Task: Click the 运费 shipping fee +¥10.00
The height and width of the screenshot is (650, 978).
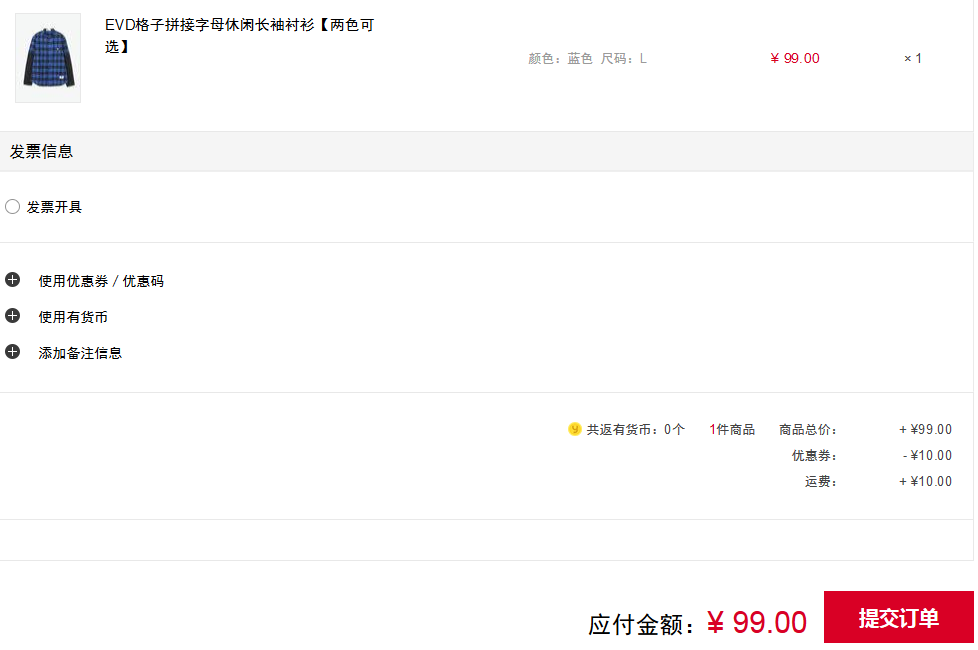Action: (x=926, y=482)
